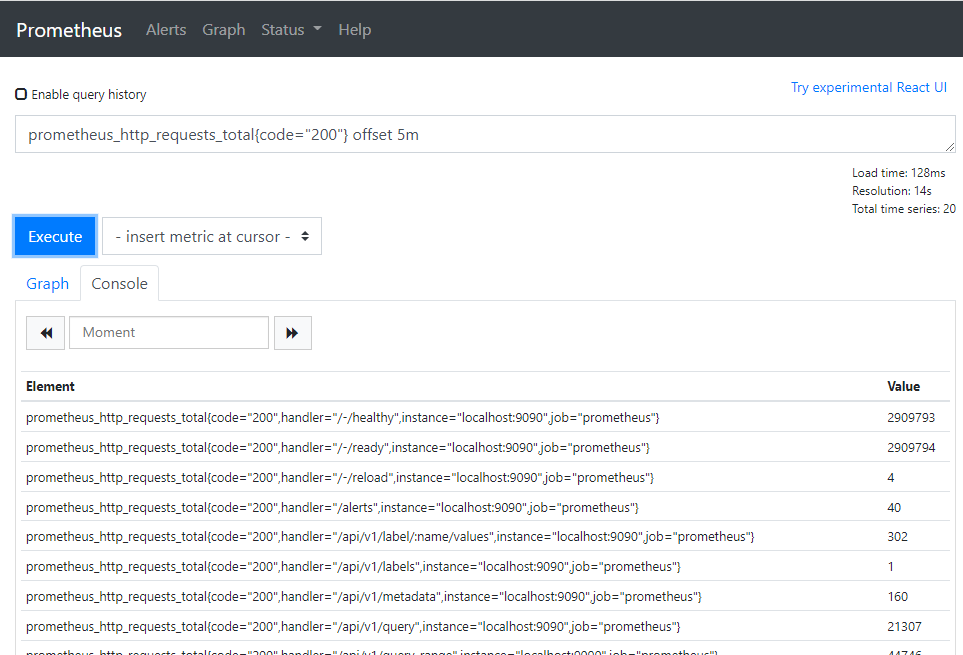Click the Moment time input field
This screenshot has height=655, width=963.
[169, 333]
